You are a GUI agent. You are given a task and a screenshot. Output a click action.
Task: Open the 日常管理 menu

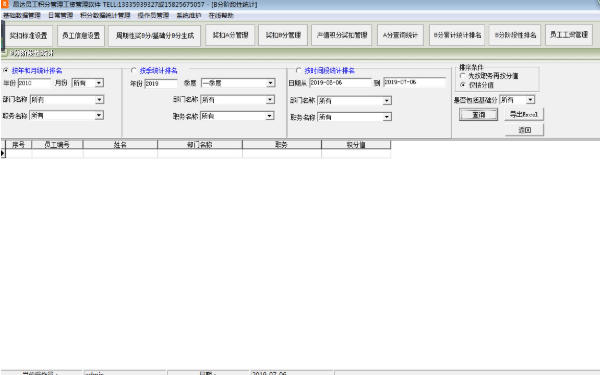pos(60,15)
